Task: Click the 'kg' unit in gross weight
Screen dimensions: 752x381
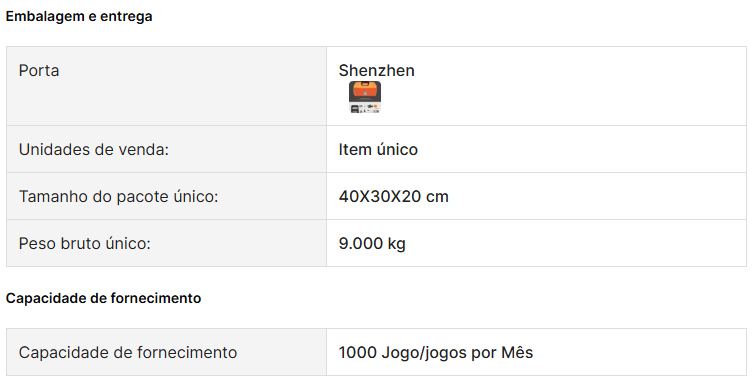Action: point(397,244)
